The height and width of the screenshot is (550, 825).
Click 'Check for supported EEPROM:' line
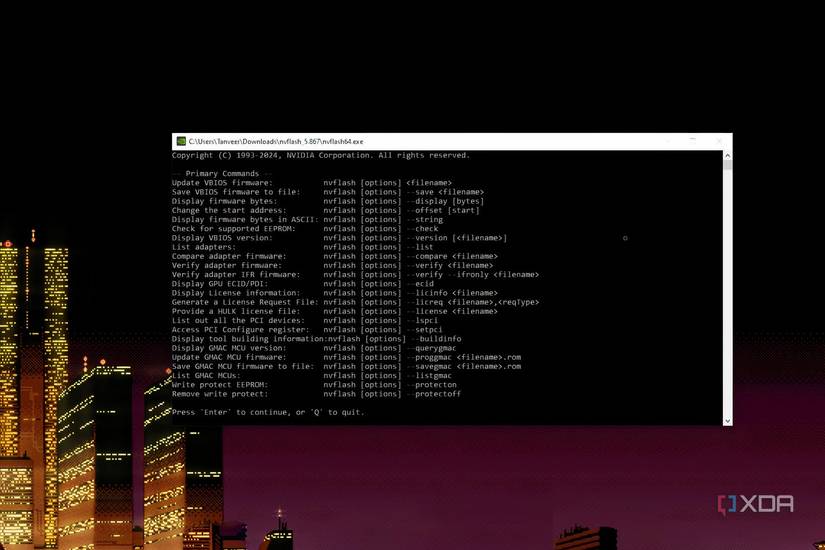click(305, 229)
